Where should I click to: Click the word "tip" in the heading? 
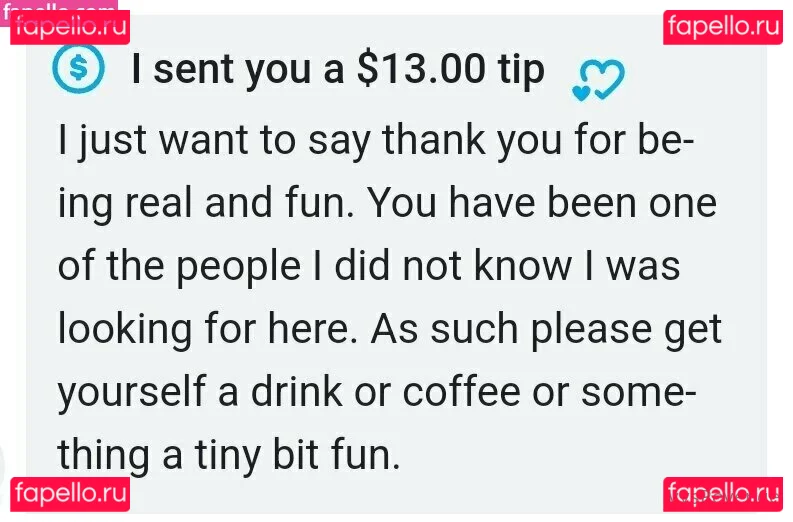click(x=520, y=70)
